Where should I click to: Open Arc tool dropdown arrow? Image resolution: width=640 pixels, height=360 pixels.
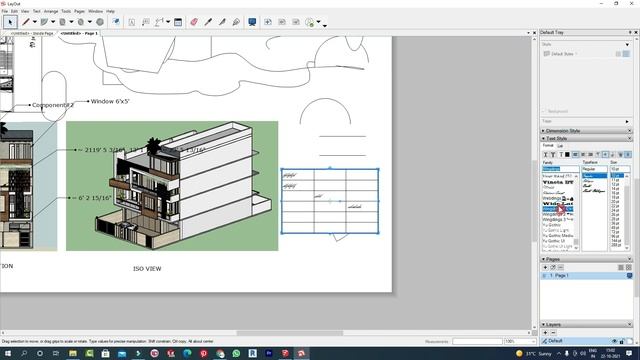pos(53,22)
